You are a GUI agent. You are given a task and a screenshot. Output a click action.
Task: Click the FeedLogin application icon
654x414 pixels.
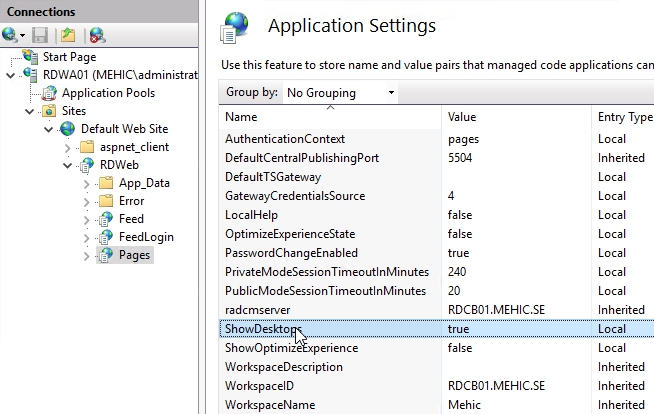(105, 237)
